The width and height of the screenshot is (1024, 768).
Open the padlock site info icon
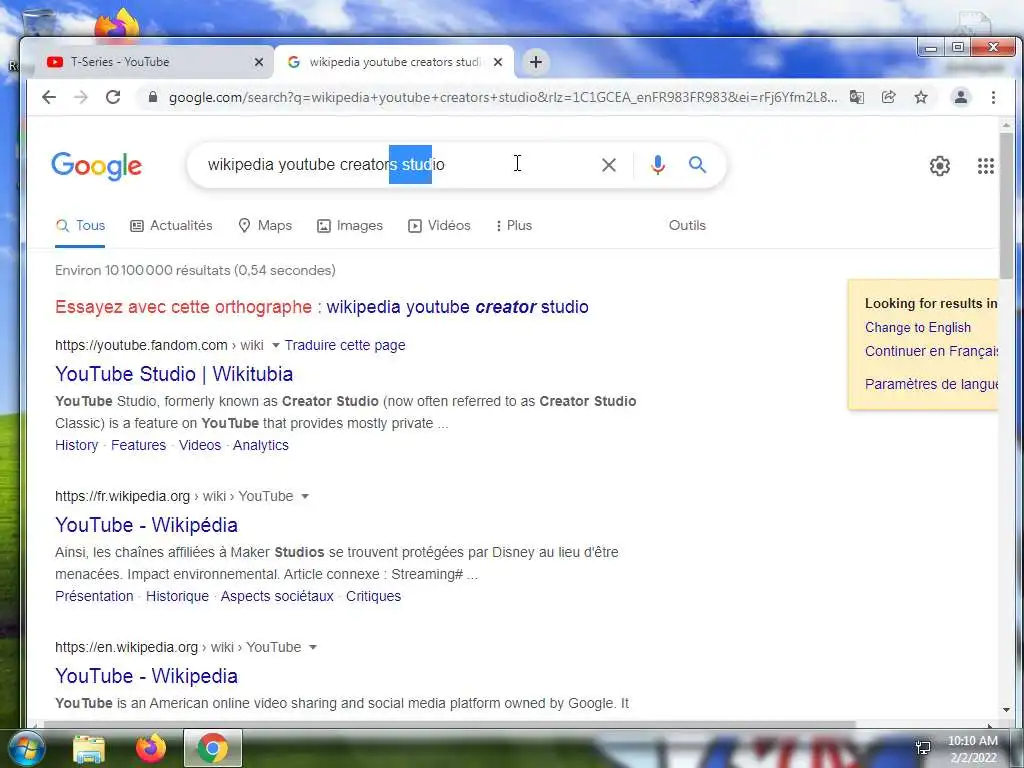pyautogui.click(x=153, y=97)
